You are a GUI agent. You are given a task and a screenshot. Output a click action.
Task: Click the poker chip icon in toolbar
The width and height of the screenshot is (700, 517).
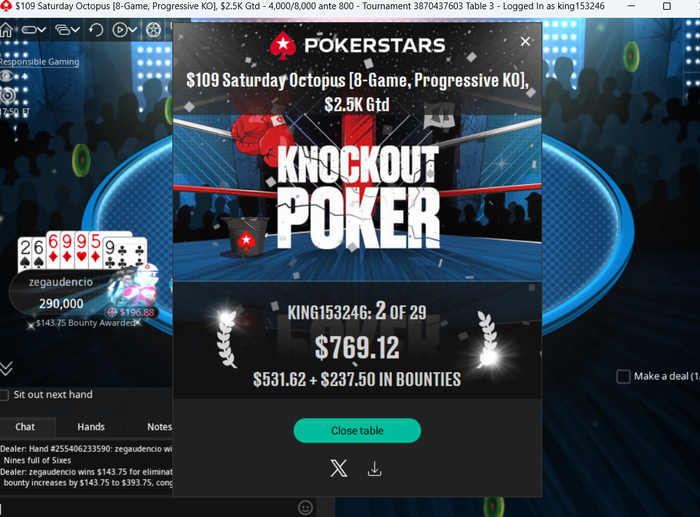click(153, 30)
